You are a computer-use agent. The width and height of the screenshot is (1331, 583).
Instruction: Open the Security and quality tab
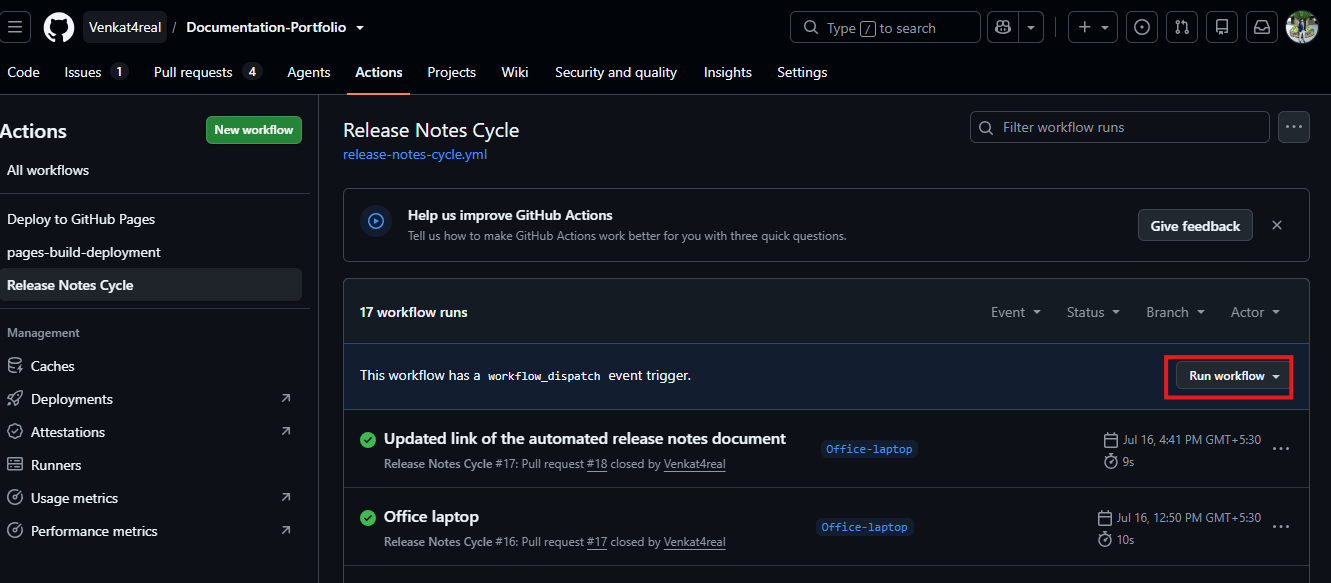click(616, 72)
